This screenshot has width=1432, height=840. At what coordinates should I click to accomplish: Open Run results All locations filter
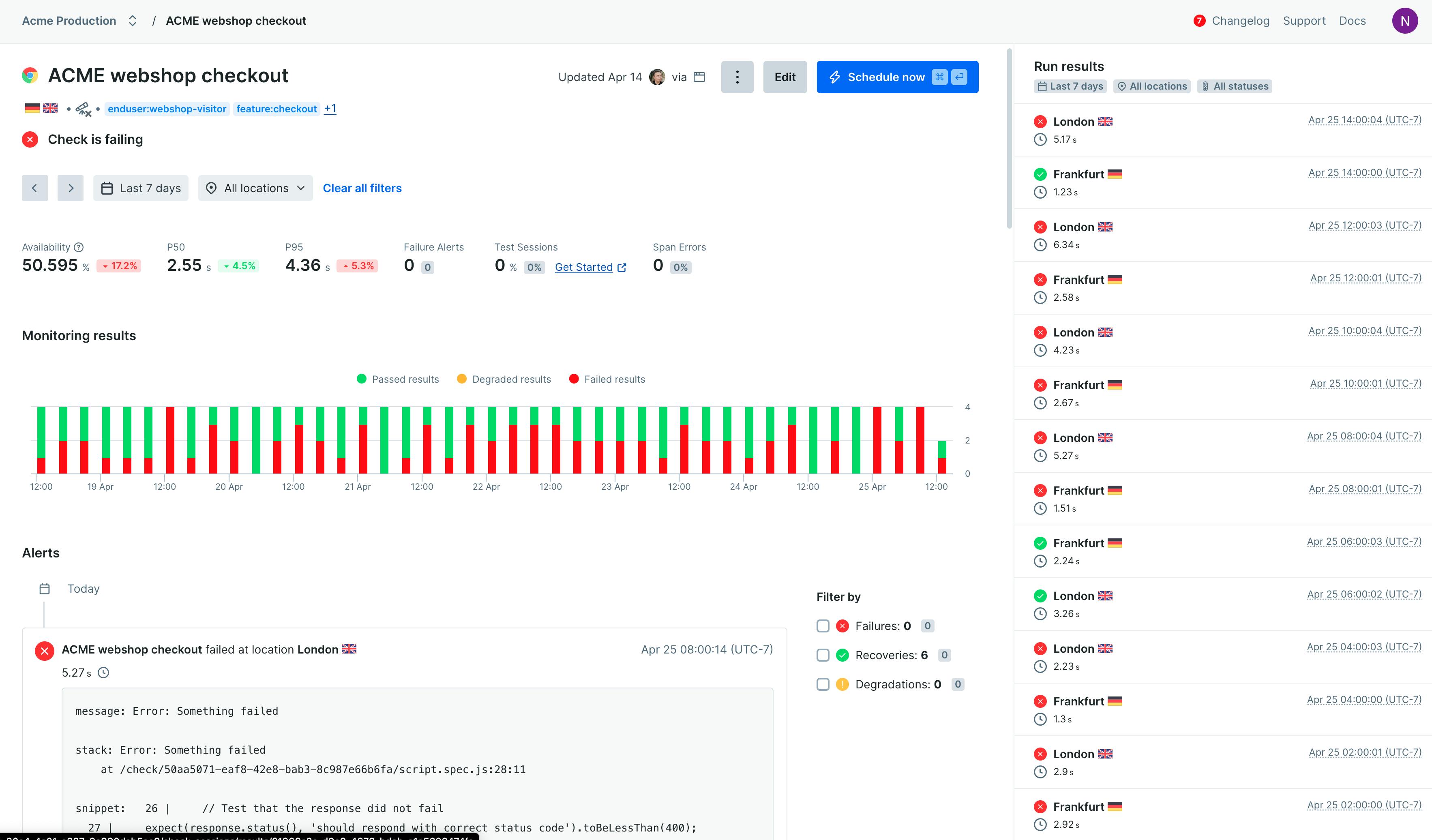click(1152, 86)
